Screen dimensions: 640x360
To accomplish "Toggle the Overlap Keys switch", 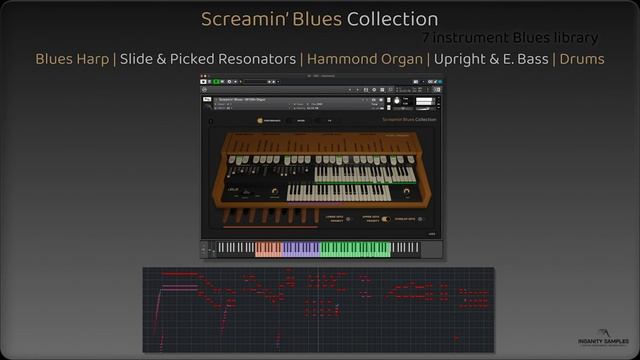I will point(420,219).
